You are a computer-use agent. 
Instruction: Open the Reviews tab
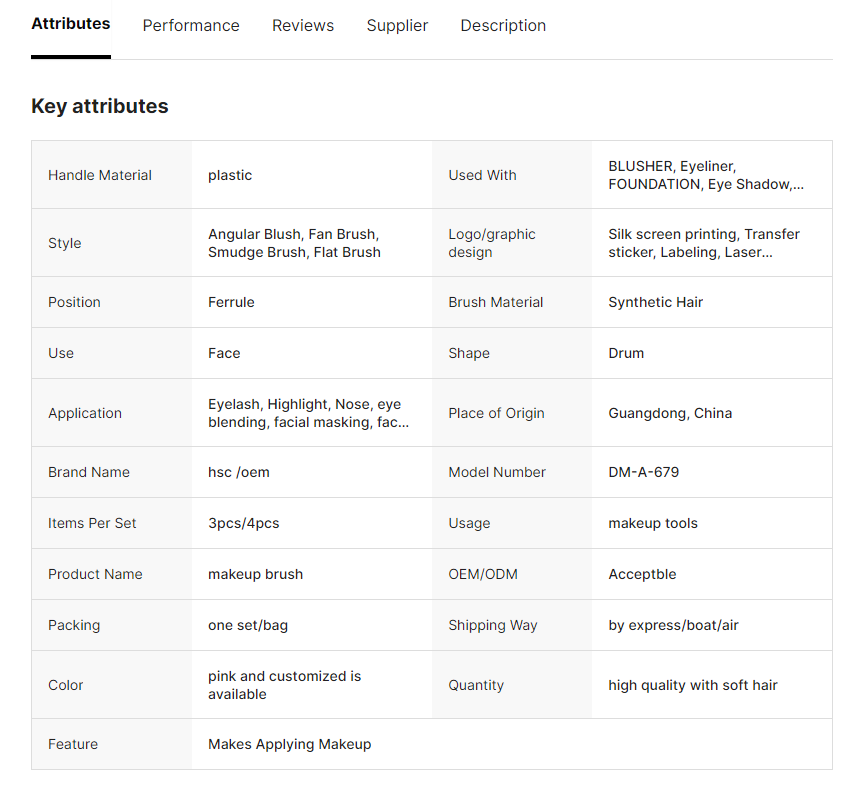coord(303,26)
